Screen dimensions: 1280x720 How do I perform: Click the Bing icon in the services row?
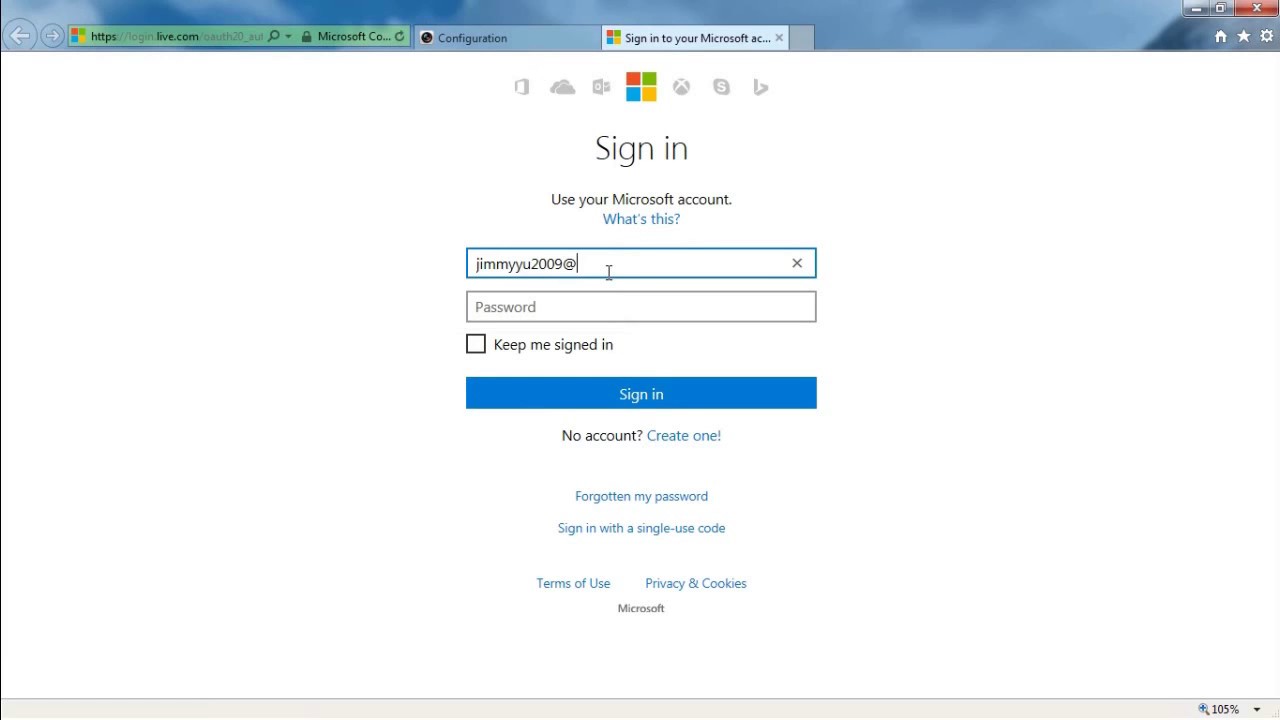click(x=761, y=87)
